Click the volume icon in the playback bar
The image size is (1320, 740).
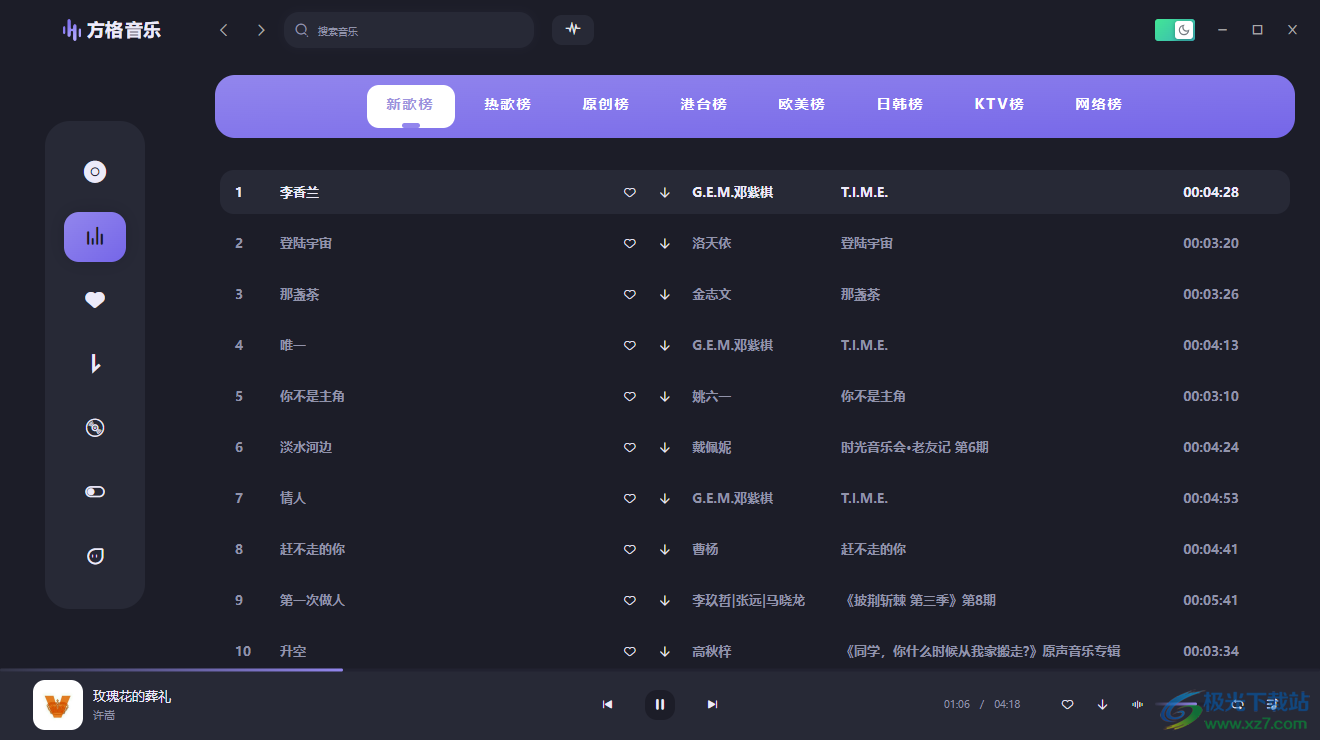(x=1137, y=704)
